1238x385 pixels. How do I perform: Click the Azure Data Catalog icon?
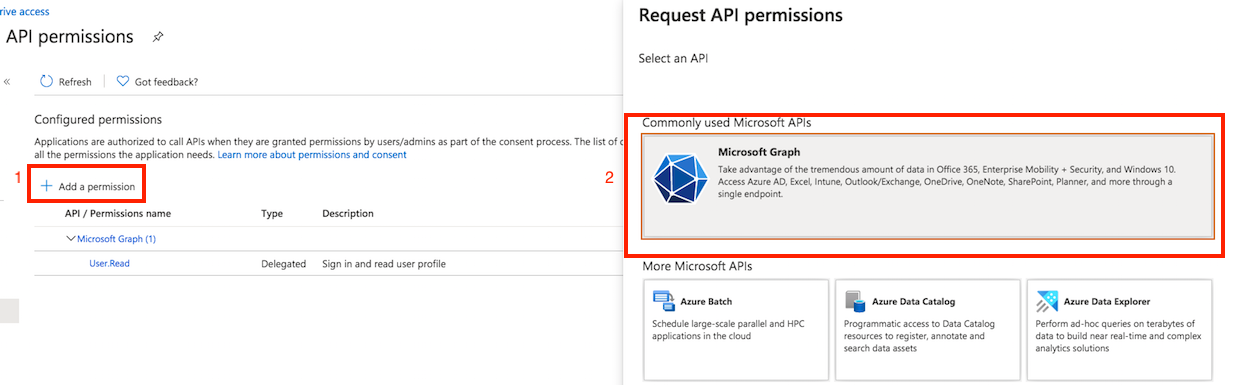tap(855, 300)
